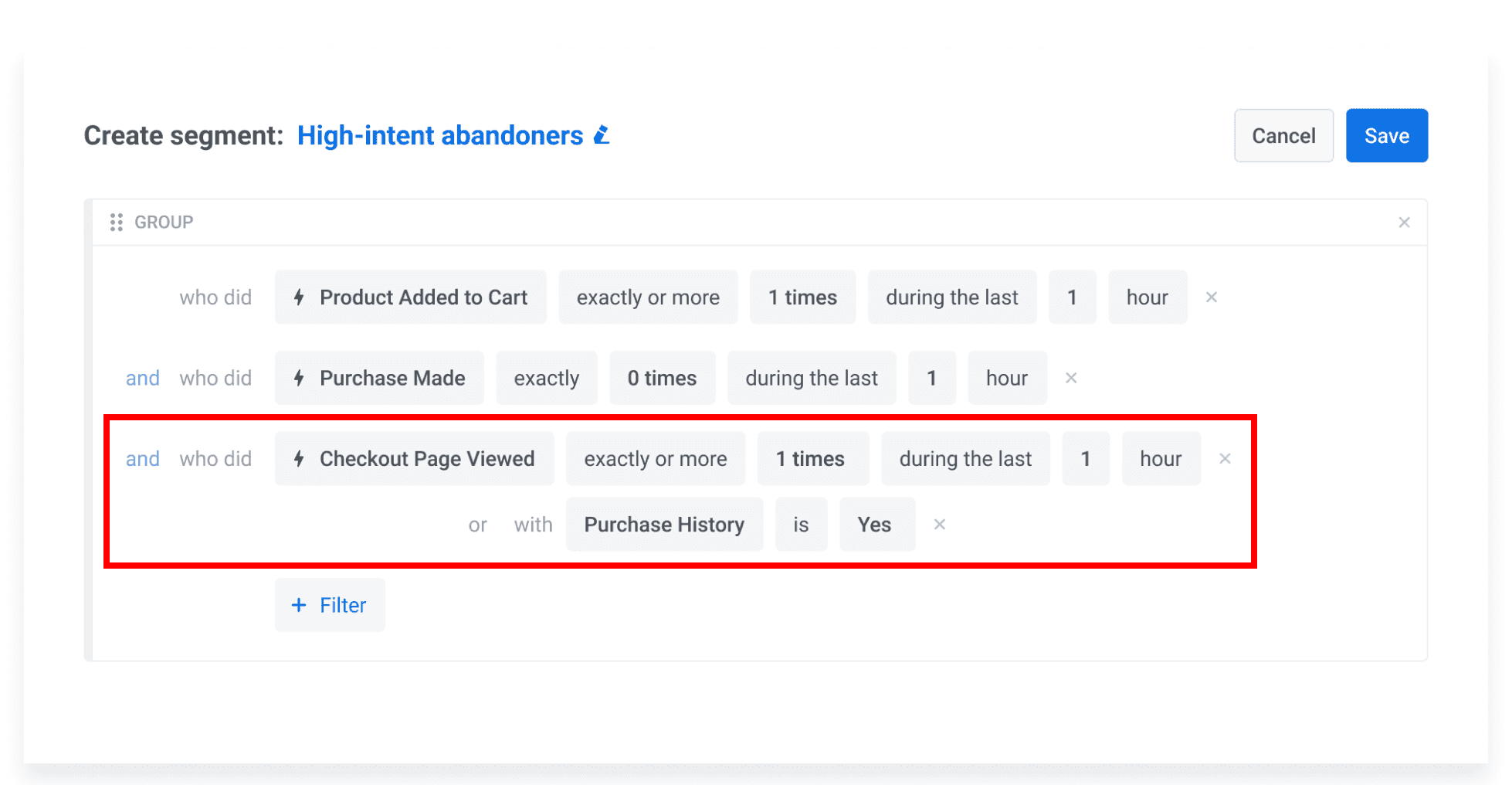Screen dimensions: 1512x785
Task: Open the hour dropdown on the Purchase Made row
Action: click(x=1007, y=378)
